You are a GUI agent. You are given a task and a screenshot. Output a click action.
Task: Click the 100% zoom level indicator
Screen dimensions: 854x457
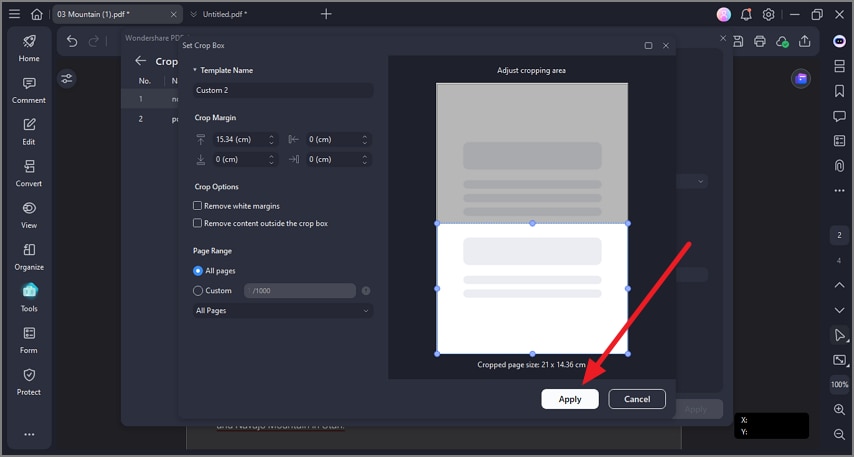[x=839, y=385]
